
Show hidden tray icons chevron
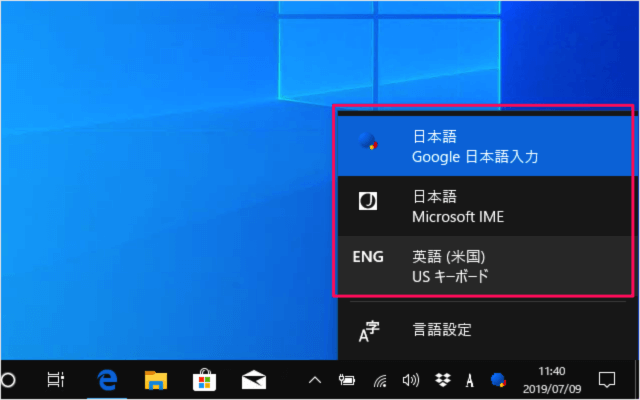[x=315, y=380]
